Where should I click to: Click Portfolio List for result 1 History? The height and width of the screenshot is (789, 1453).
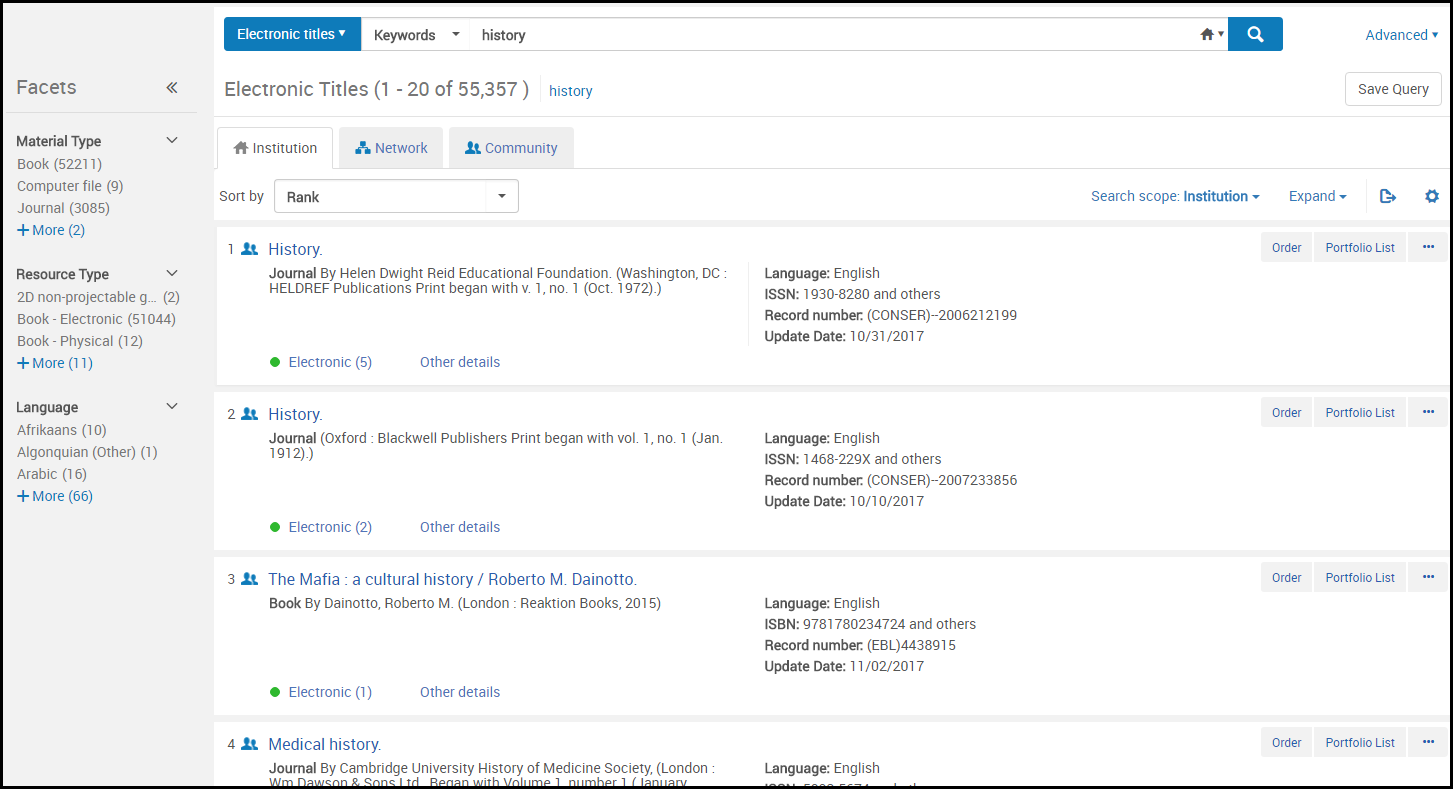pos(1360,247)
